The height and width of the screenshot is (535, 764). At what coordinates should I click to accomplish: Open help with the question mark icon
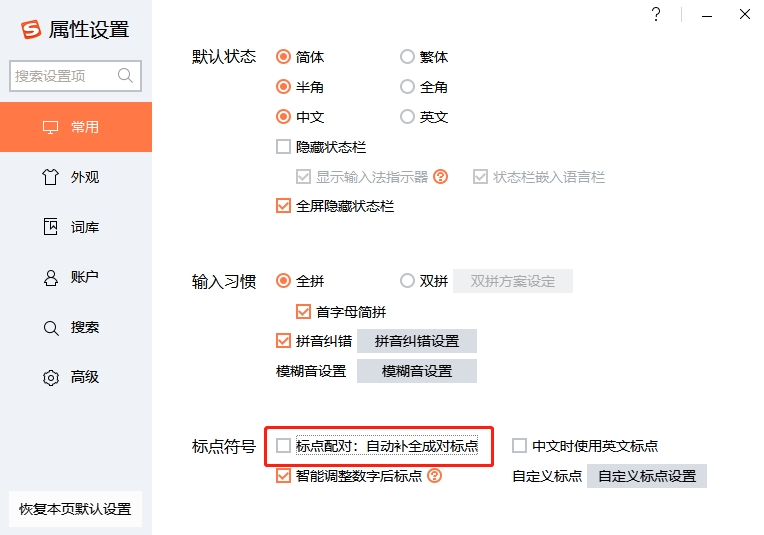(656, 14)
